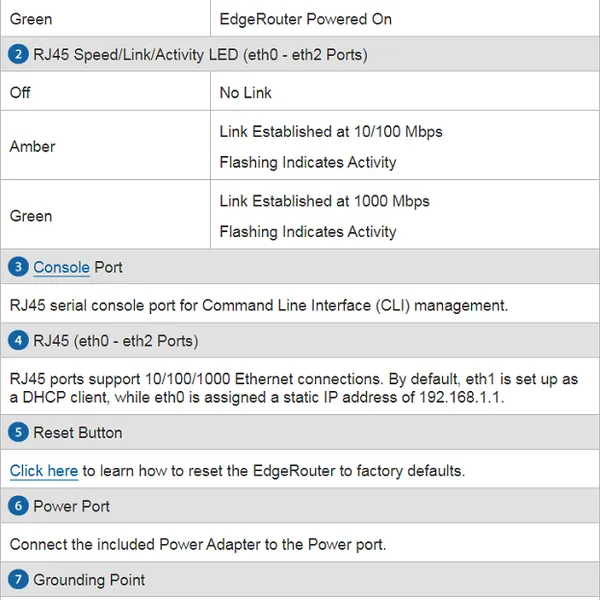Viewport: 600px width, 600px height.
Task: Select the number 4 badge beside RJ45 ports heading
Action: 19,341
